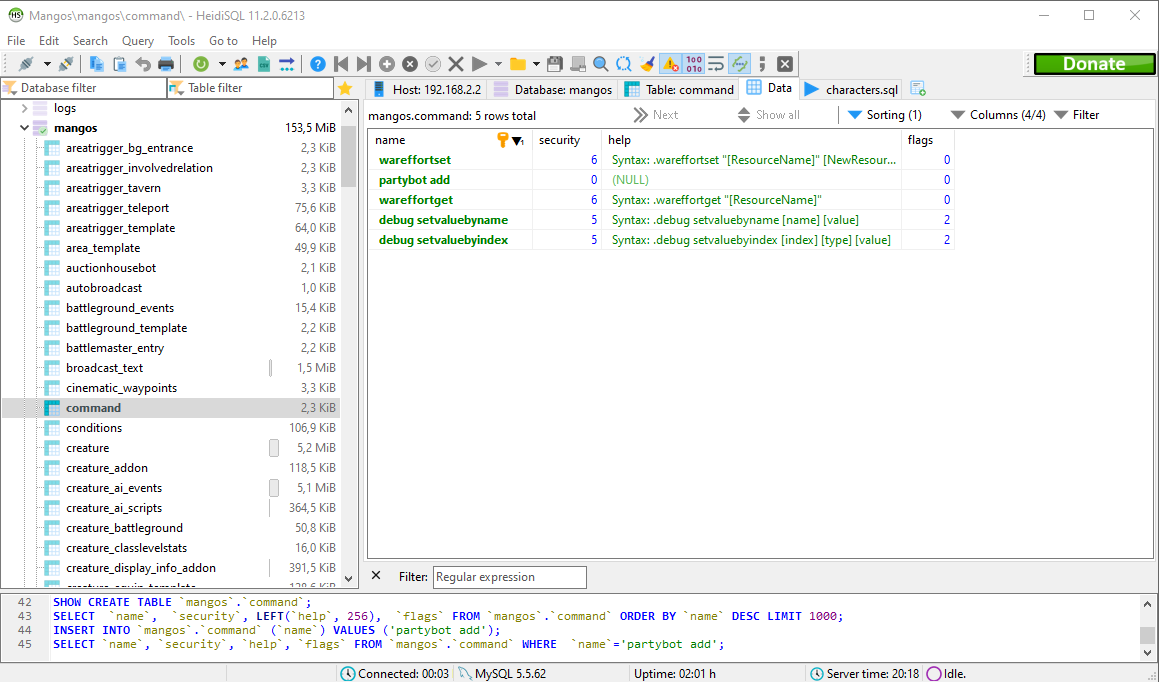Viewport: 1159px width, 682px height.
Task: Open the File menu
Action: coord(16,41)
